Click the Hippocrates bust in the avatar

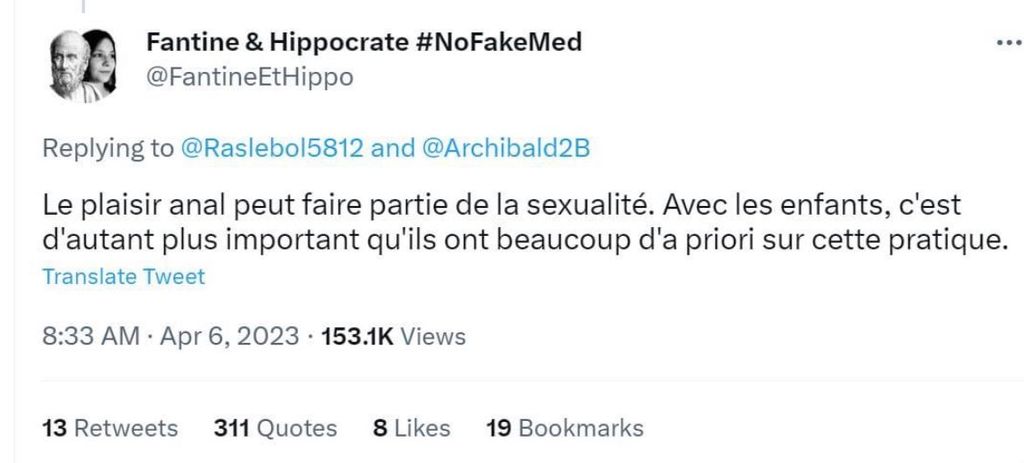pos(66,64)
